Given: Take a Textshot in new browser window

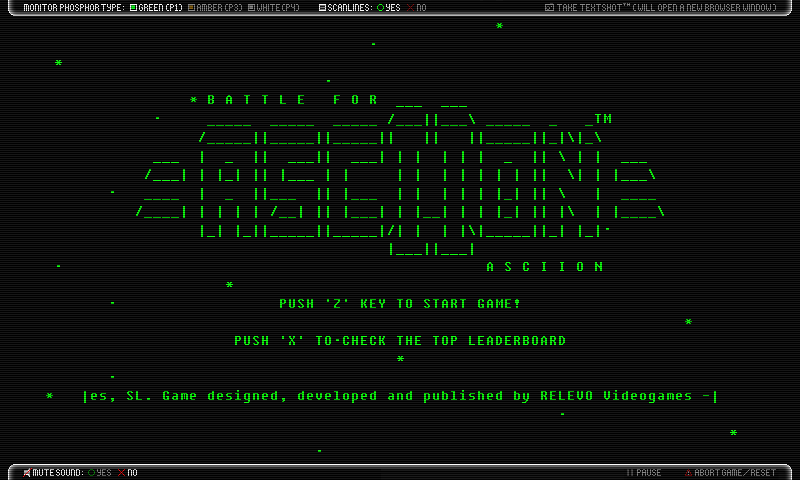Looking at the screenshot, I should 661,8.
